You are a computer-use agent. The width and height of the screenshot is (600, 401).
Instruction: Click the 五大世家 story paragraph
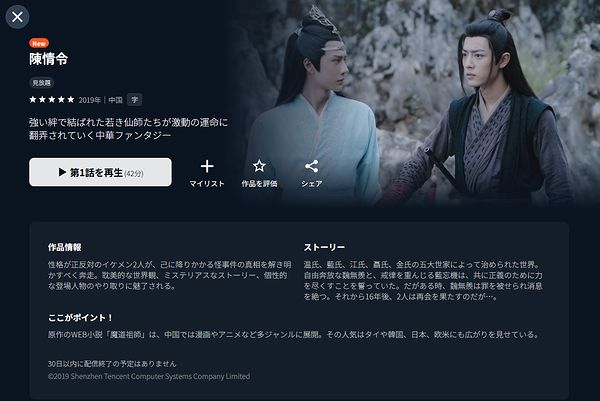423,280
